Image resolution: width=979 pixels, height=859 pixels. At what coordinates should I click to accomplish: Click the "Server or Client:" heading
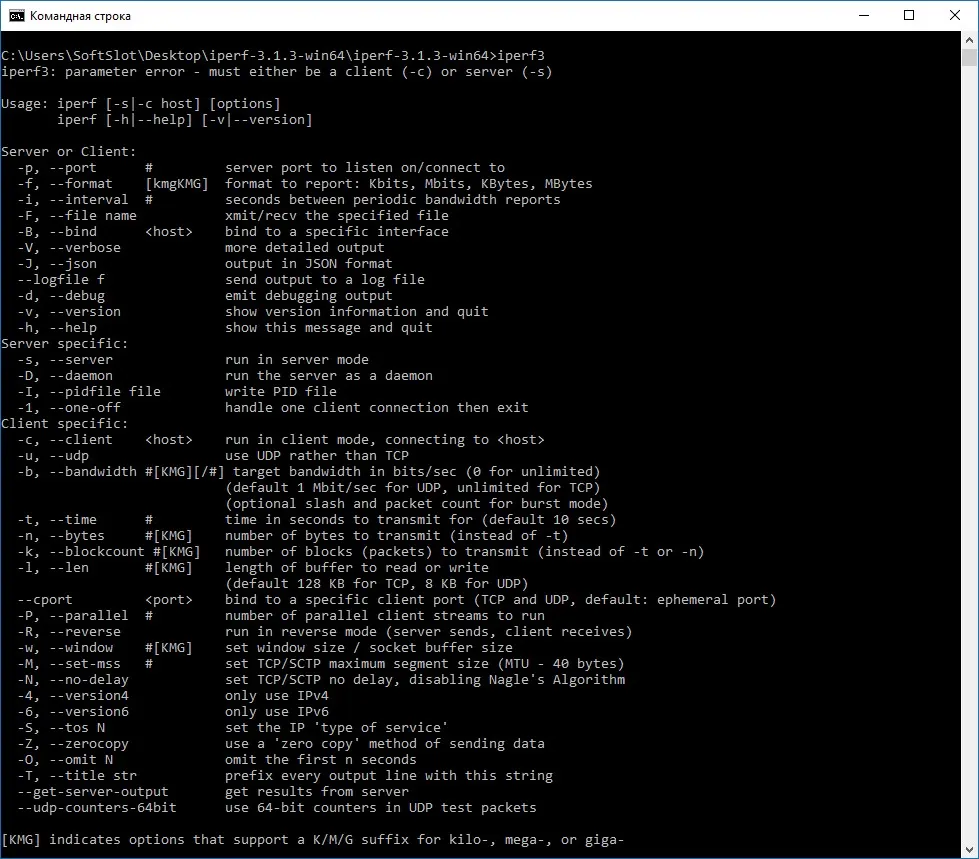coord(69,152)
